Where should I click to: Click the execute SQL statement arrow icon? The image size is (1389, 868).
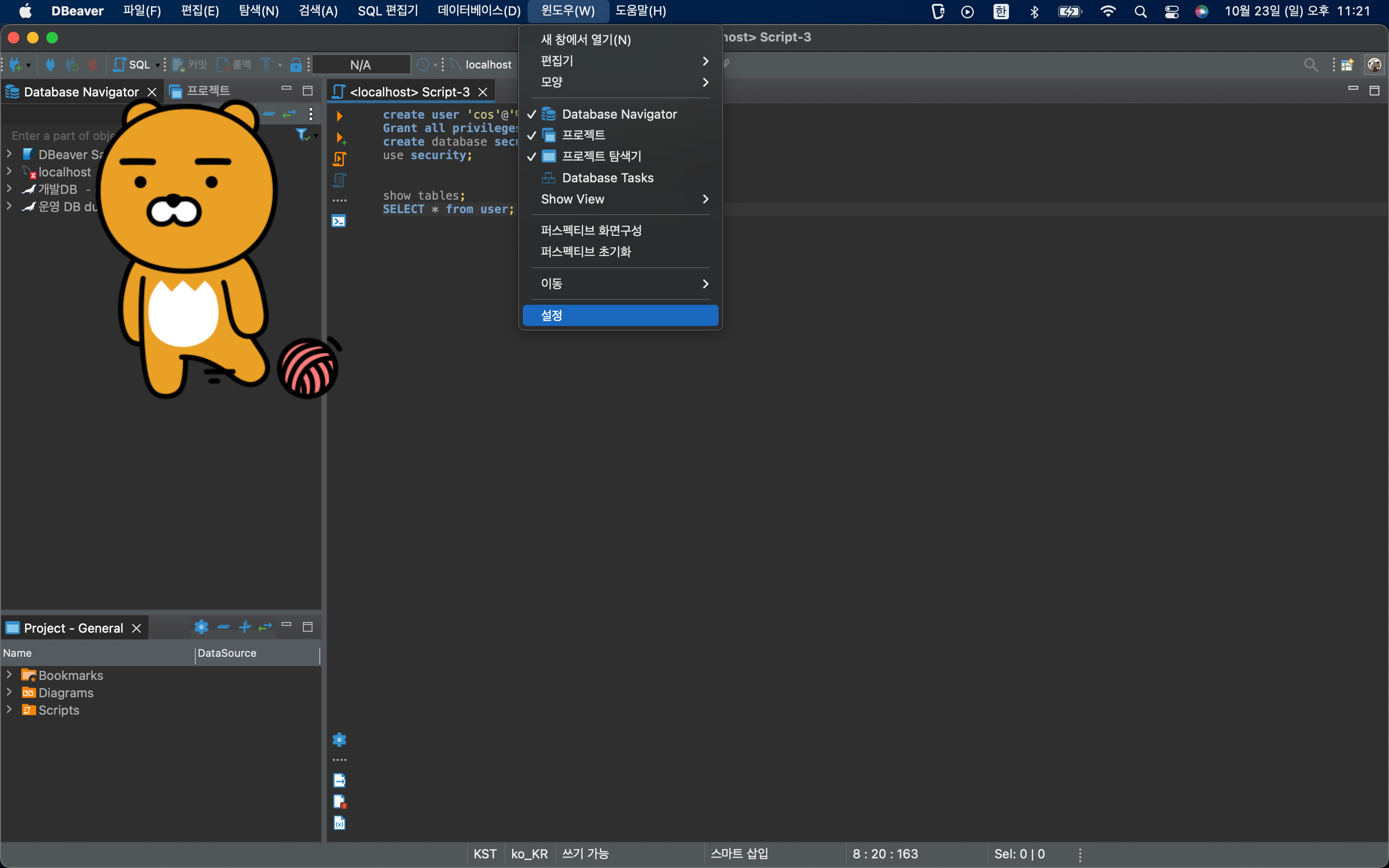pyautogui.click(x=339, y=116)
